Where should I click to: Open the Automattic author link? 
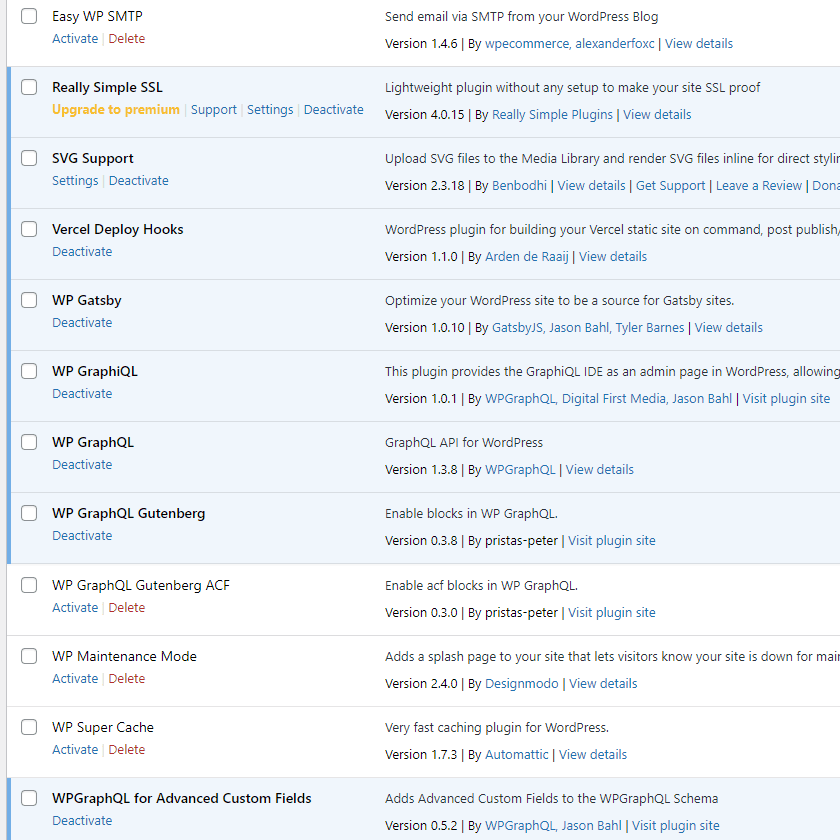tap(516, 754)
